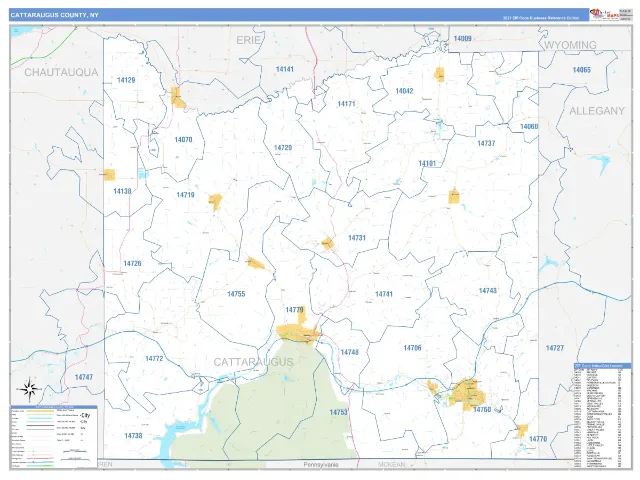Select ZIP code label 14141
This screenshot has height=480, width=640.
tap(285, 69)
